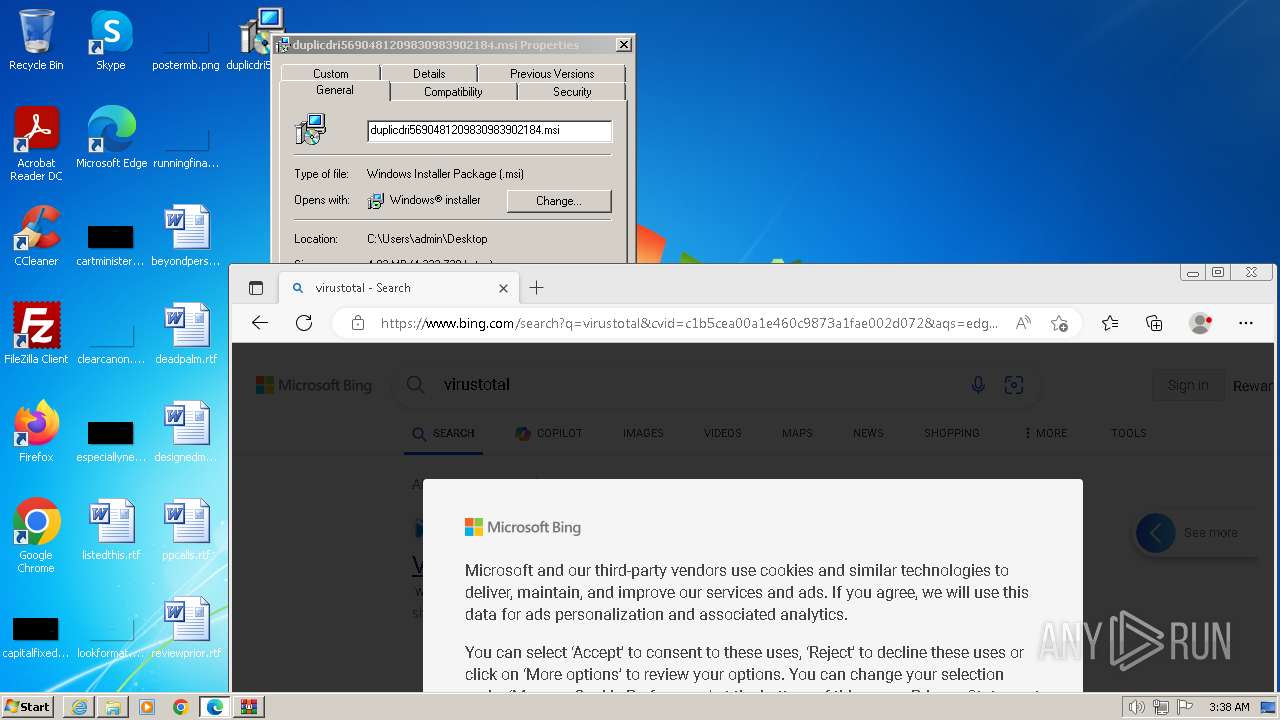Open Compatibility tab in Properties dialog
Screen dimensions: 1280x720
tap(453, 91)
